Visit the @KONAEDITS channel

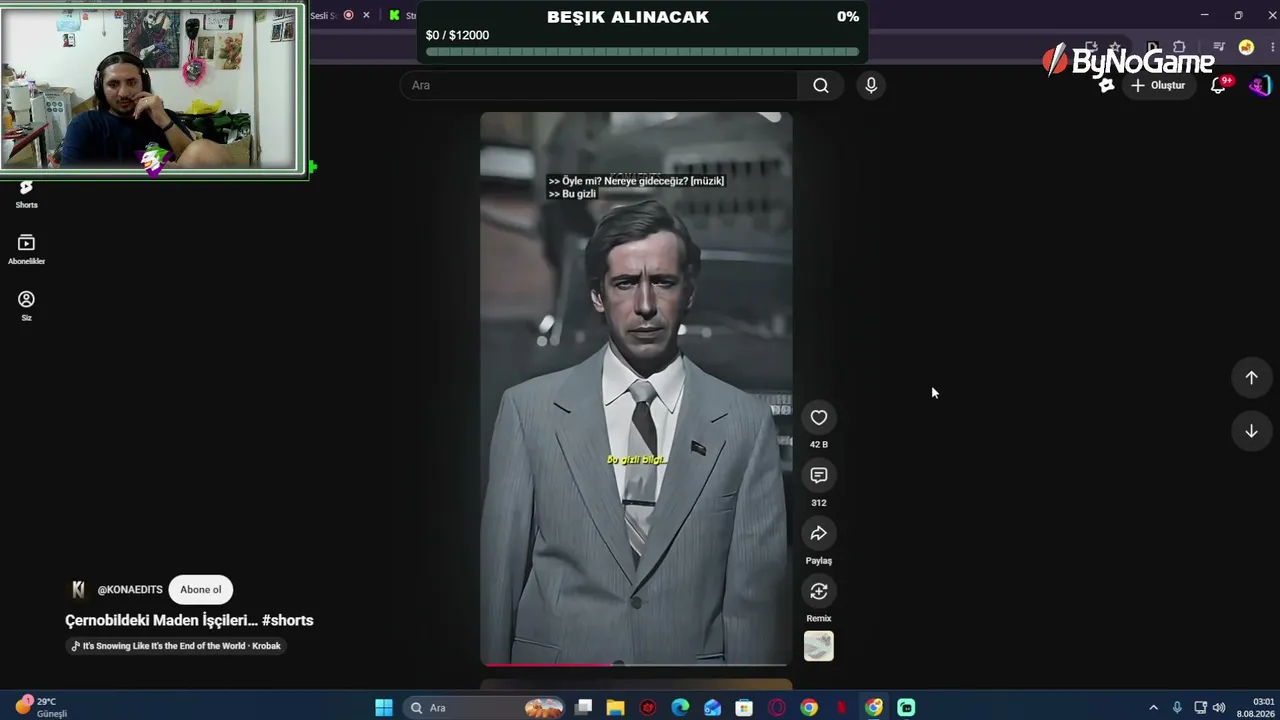[x=130, y=590]
